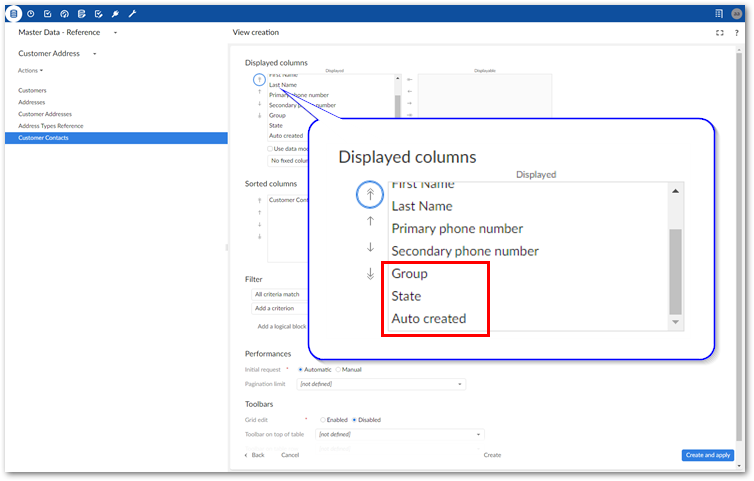The image size is (754, 481).
Task: Select Last Name in small Displayed list
Action: pos(283,85)
